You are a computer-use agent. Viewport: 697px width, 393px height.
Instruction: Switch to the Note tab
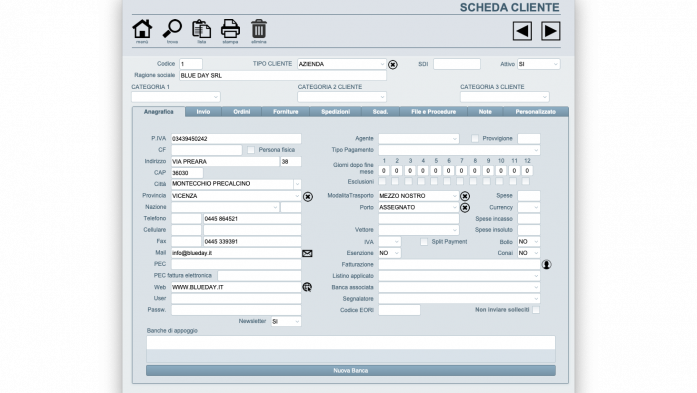(485, 112)
